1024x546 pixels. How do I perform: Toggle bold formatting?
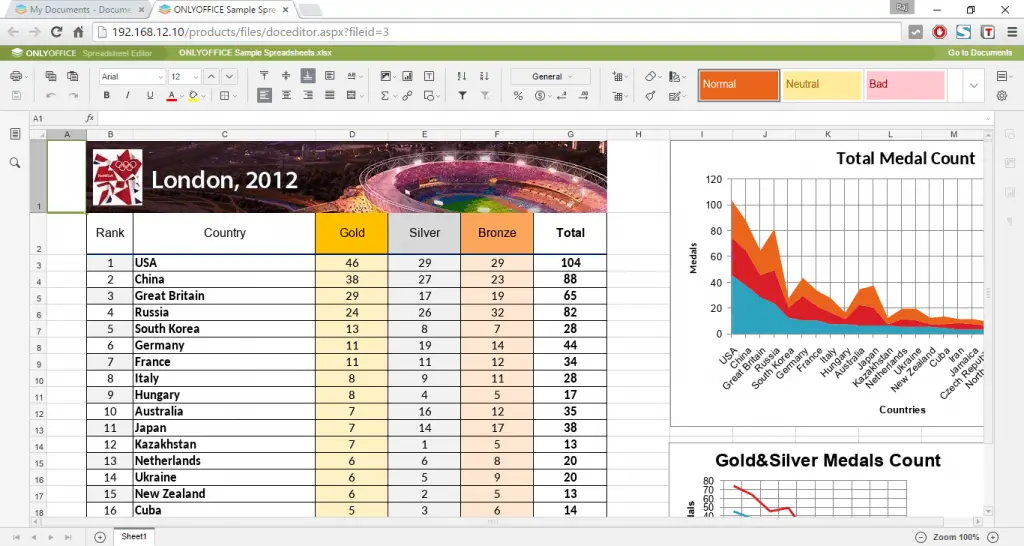pyautogui.click(x=104, y=96)
